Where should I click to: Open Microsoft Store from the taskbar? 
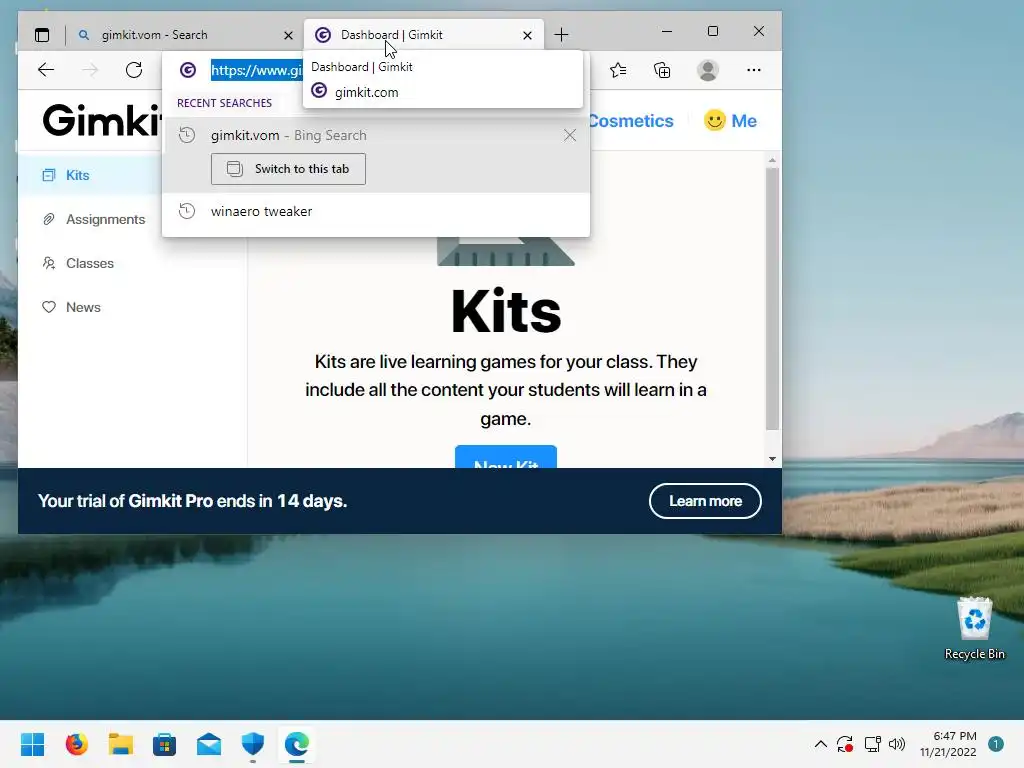point(165,744)
